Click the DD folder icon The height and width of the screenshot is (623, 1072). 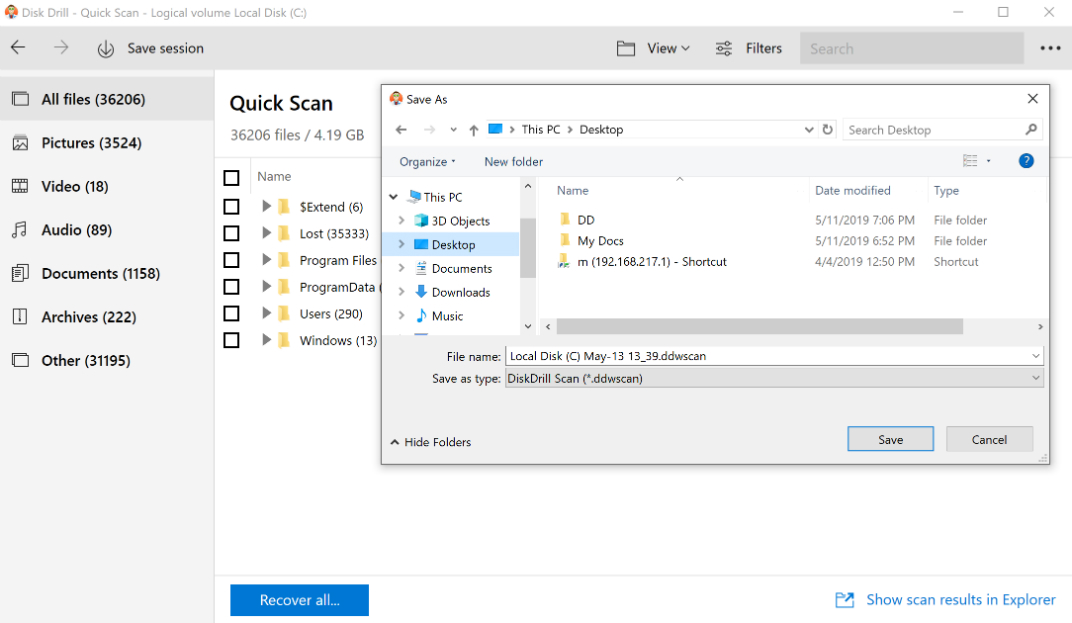pos(565,220)
